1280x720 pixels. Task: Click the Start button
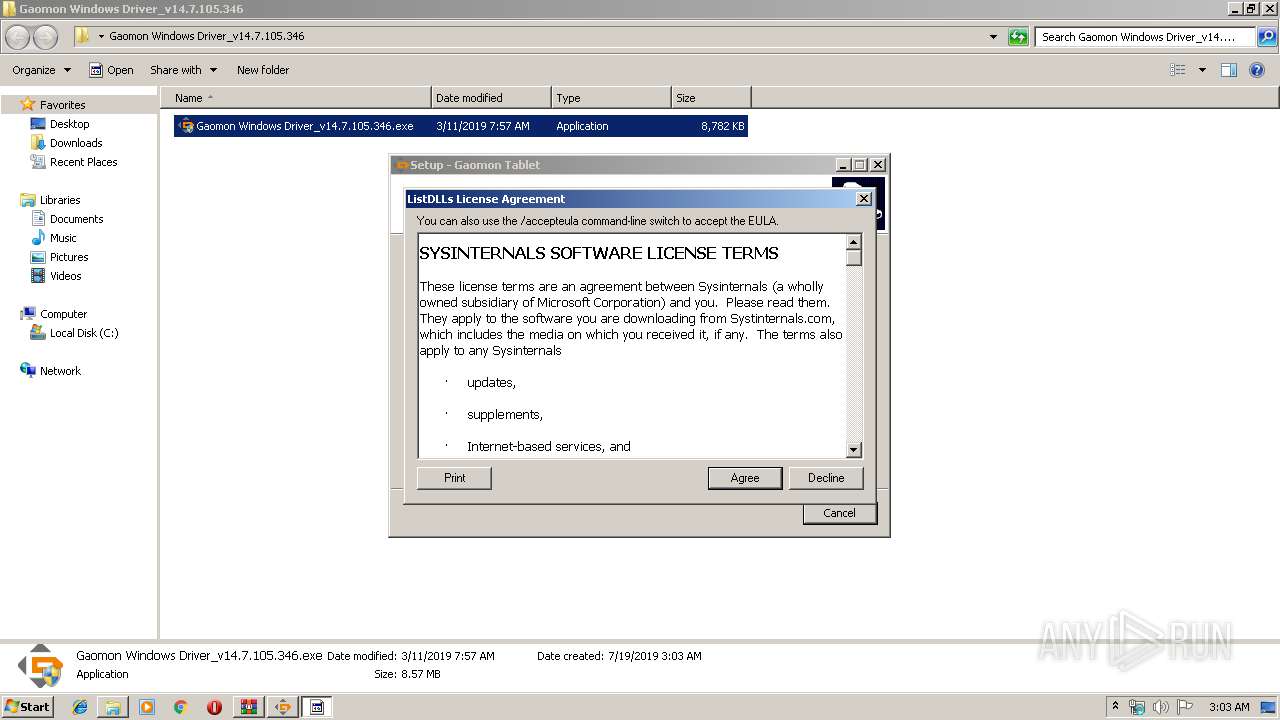pyautogui.click(x=27, y=706)
